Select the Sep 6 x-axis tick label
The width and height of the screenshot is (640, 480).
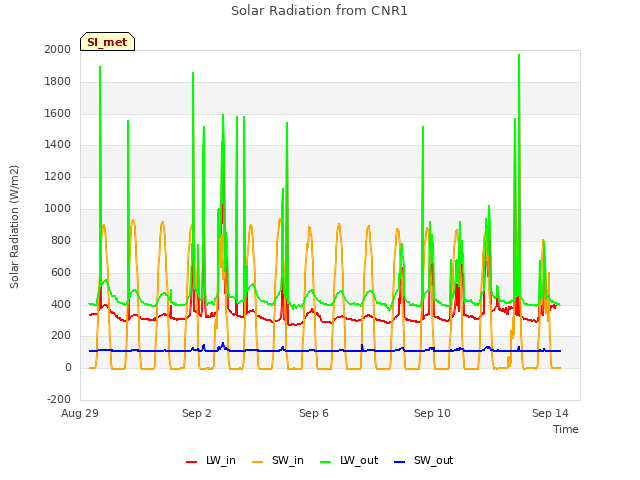point(314,413)
